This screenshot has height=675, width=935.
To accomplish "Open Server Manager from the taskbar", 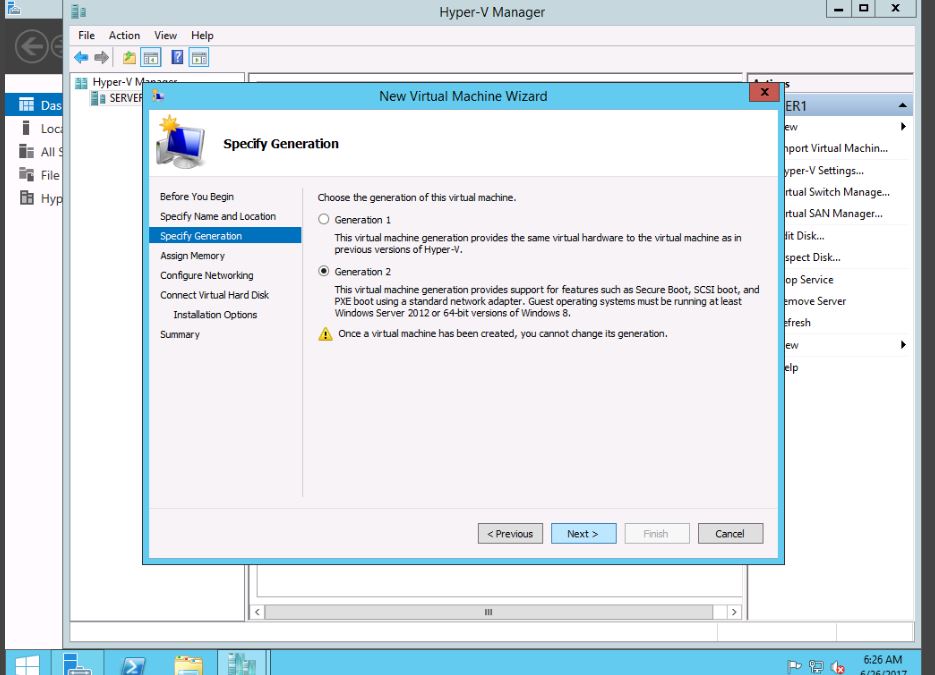I will click(77, 664).
